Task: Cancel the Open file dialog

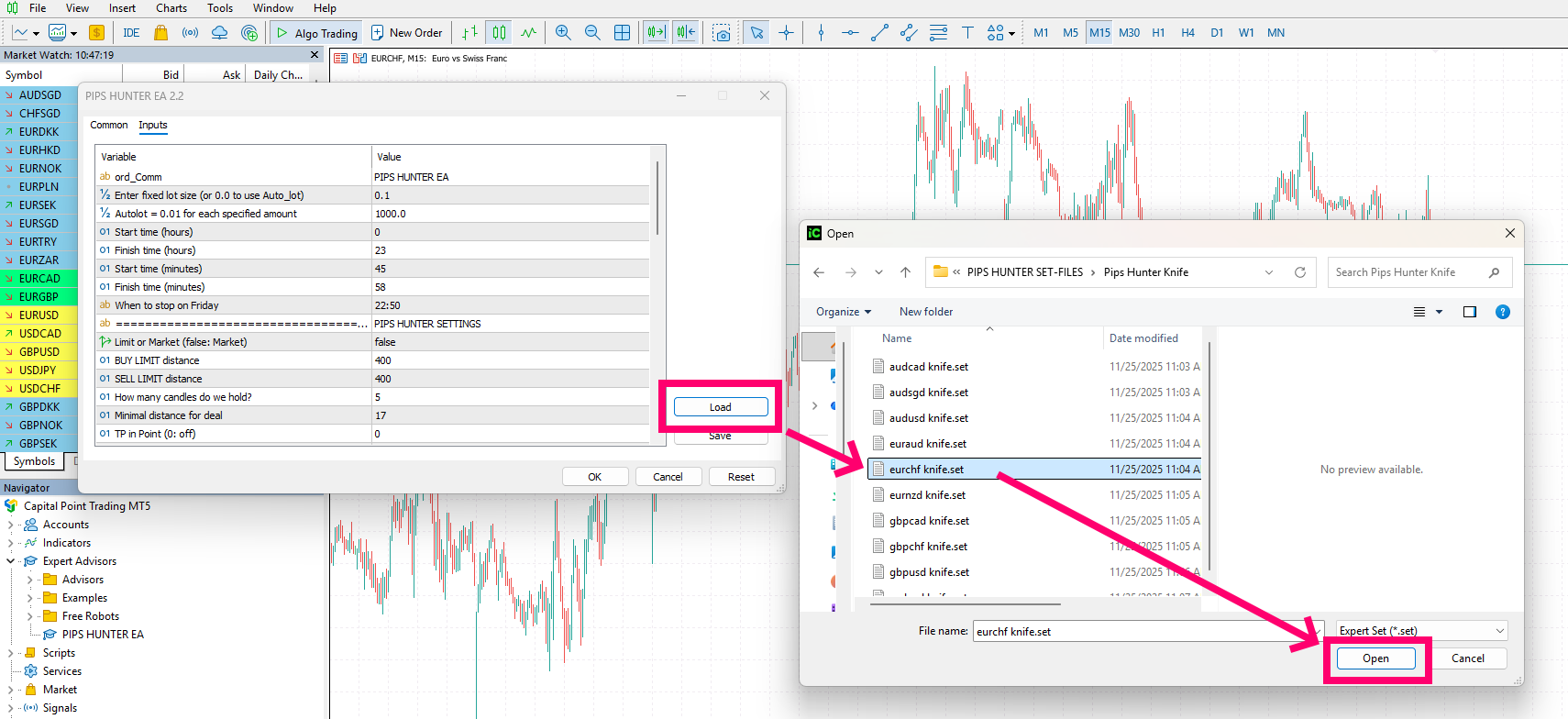Action: tap(1468, 658)
